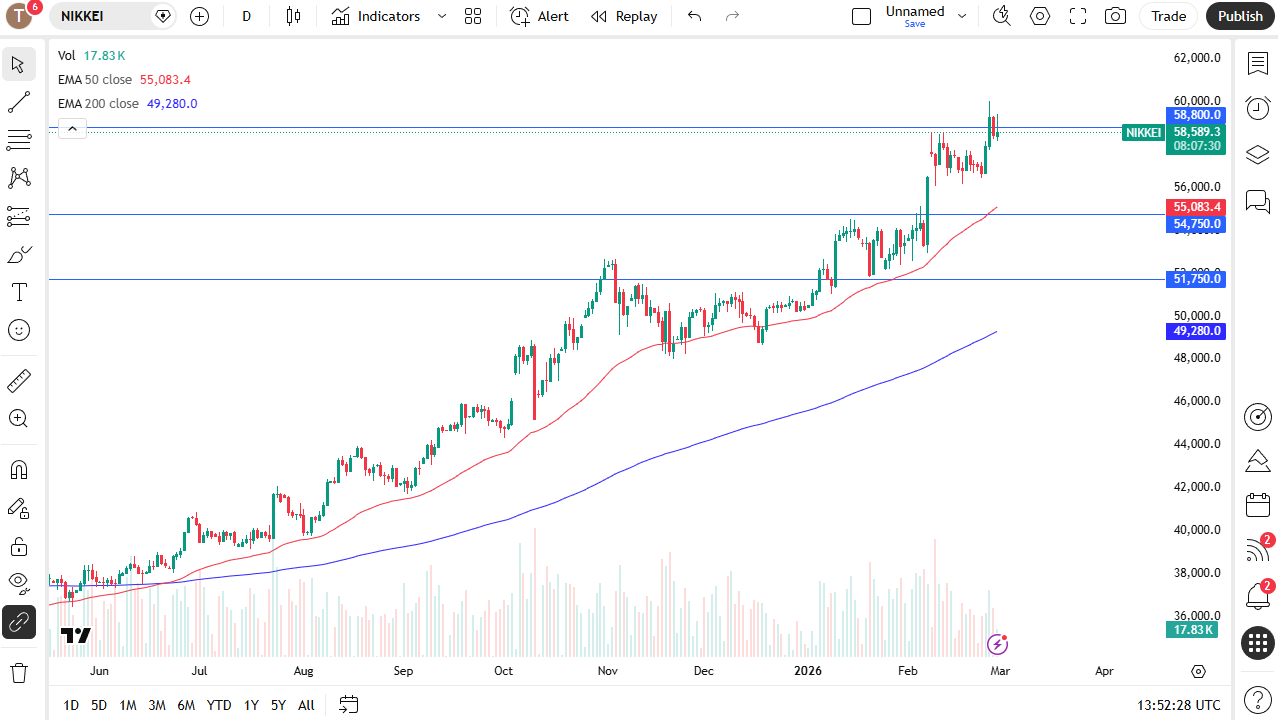1278x720 pixels.
Task: Select the Text annotation tool
Action: tap(18, 292)
